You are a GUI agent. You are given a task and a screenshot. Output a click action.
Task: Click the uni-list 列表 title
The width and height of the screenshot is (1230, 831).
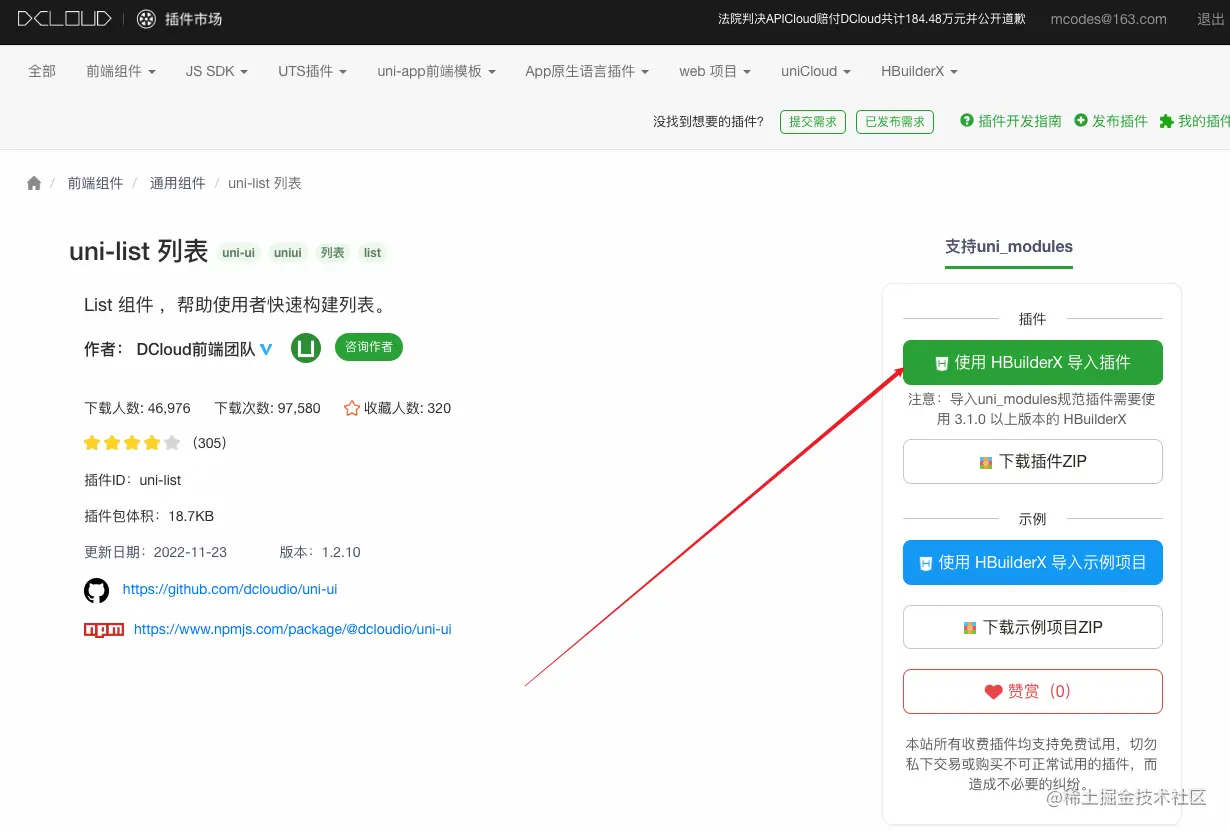click(139, 251)
